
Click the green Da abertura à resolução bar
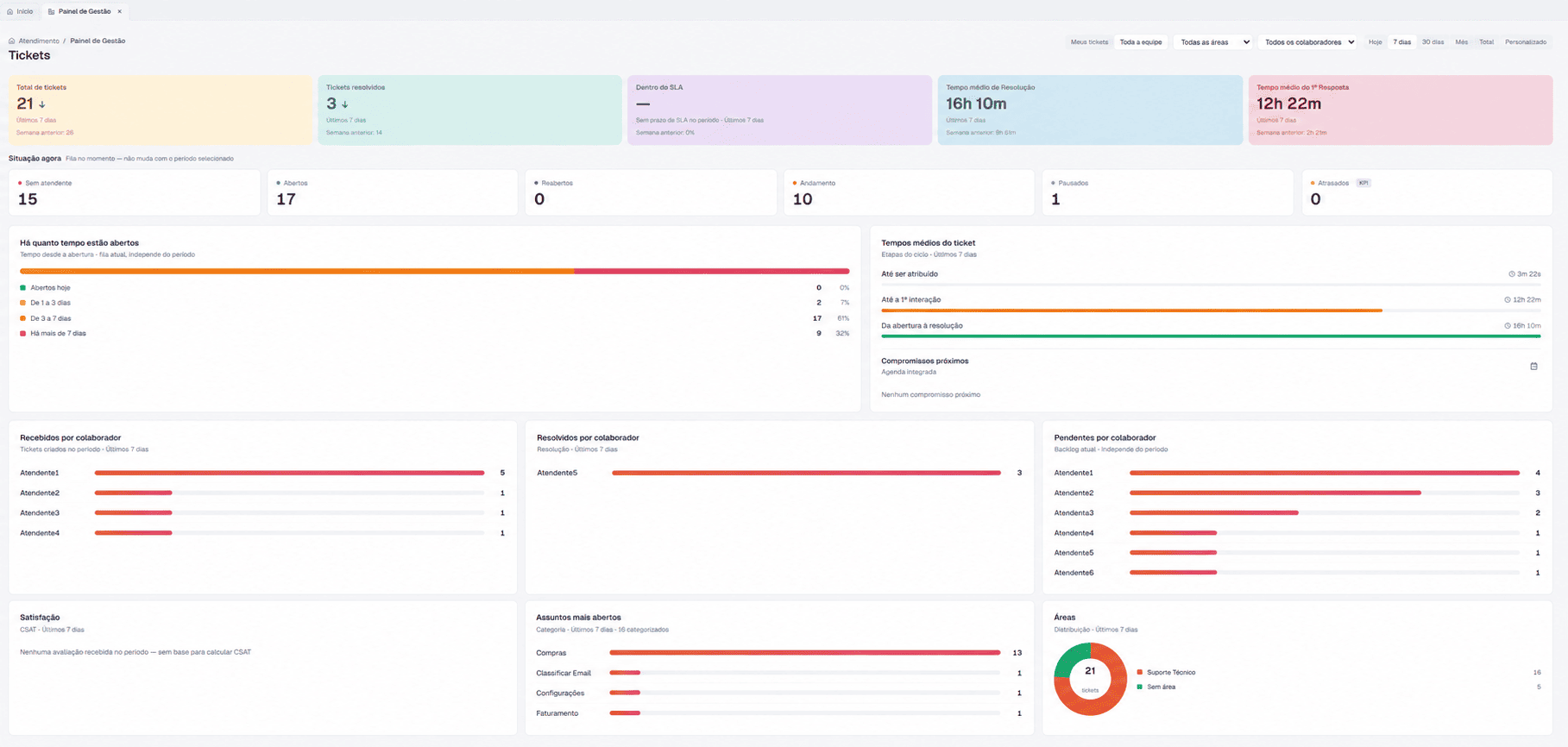1211,336
